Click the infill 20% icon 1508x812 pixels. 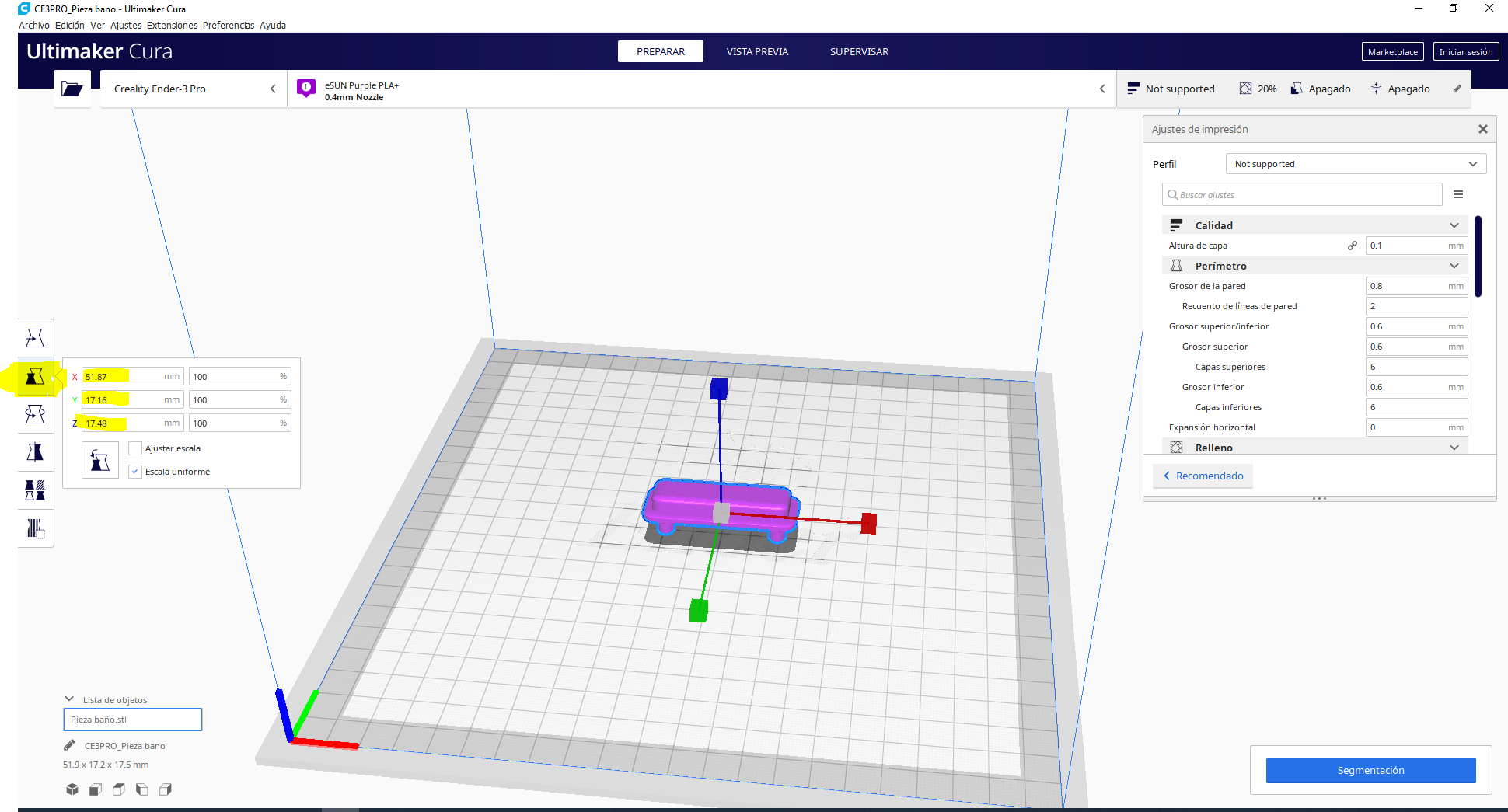click(x=1245, y=89)
